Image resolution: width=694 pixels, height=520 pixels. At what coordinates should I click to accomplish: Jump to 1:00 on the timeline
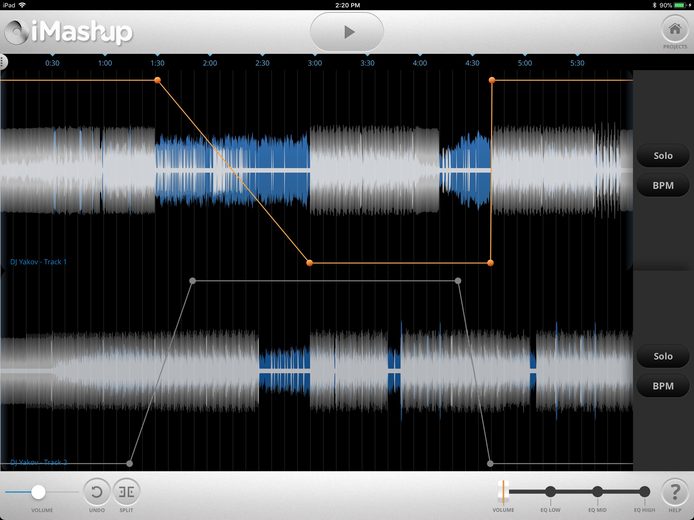105,63
